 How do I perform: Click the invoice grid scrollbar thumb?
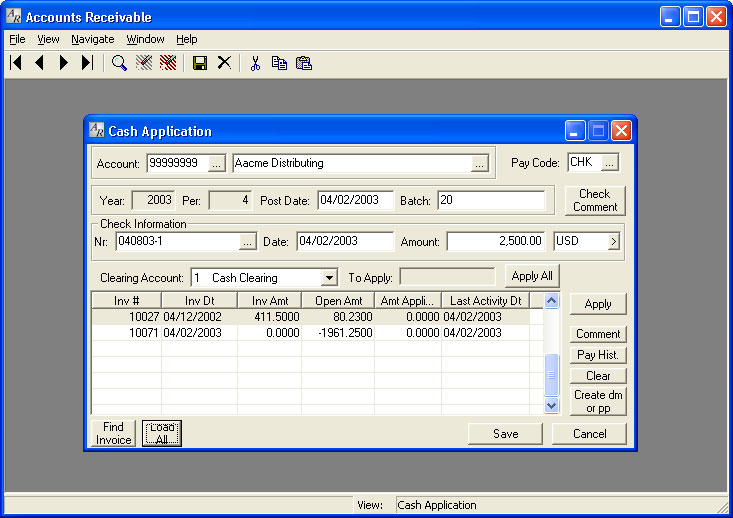552,374
